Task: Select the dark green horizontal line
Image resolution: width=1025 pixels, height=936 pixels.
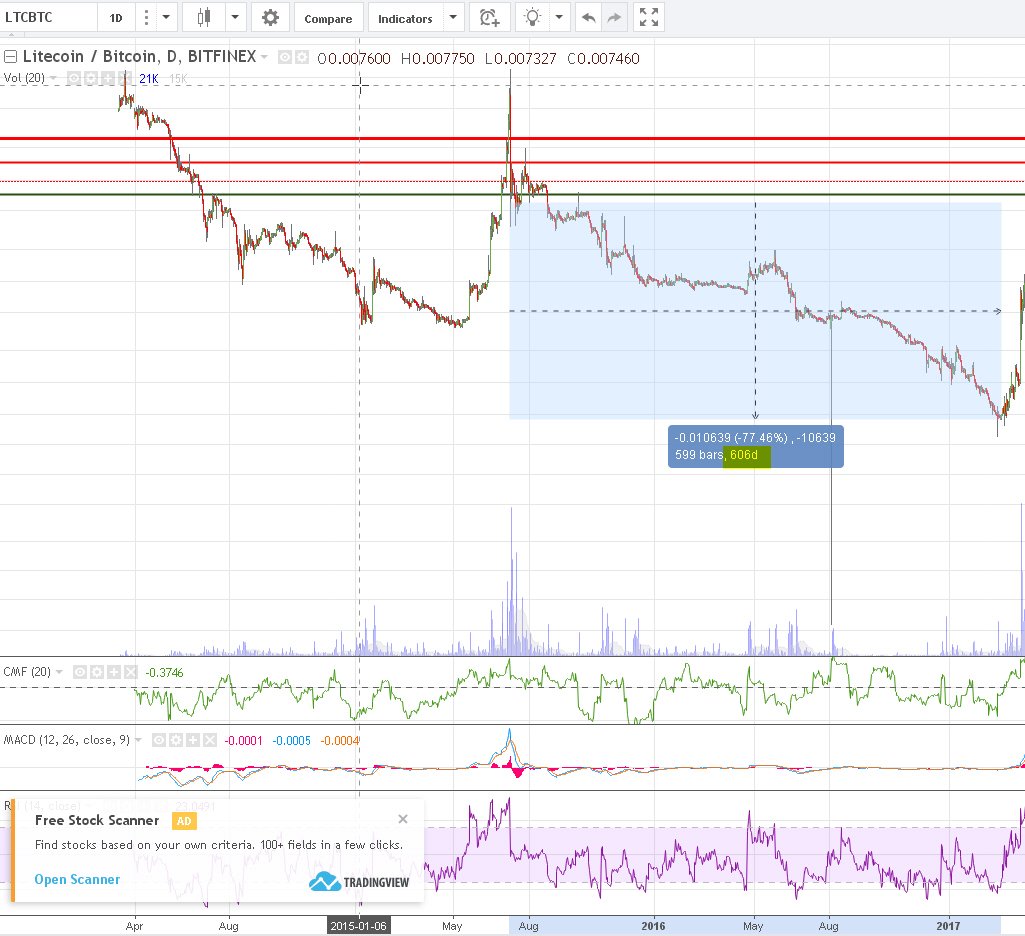Action: (x=512, y=195)
